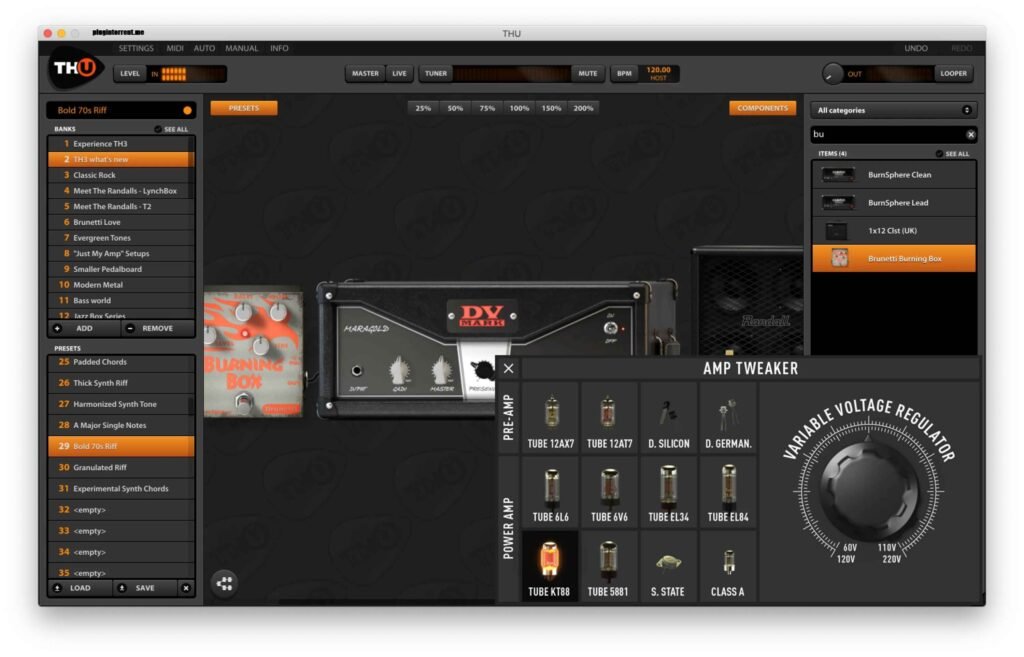Viewport: 1024px width, 657px height.
Task: Select the Brunetti Burning Box item
Action: tap(894, 259)
